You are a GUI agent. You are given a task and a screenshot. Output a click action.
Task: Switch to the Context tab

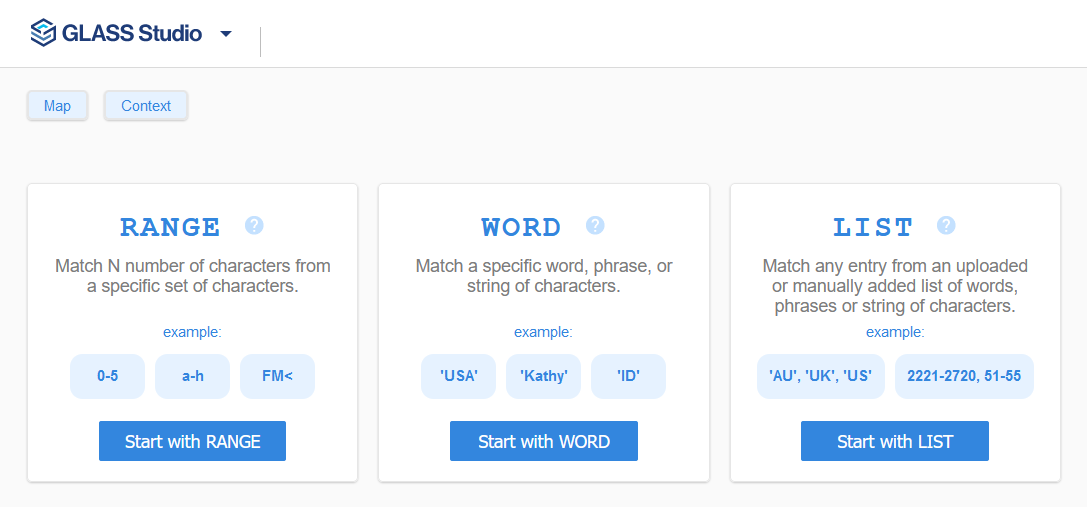click(146, 106)
